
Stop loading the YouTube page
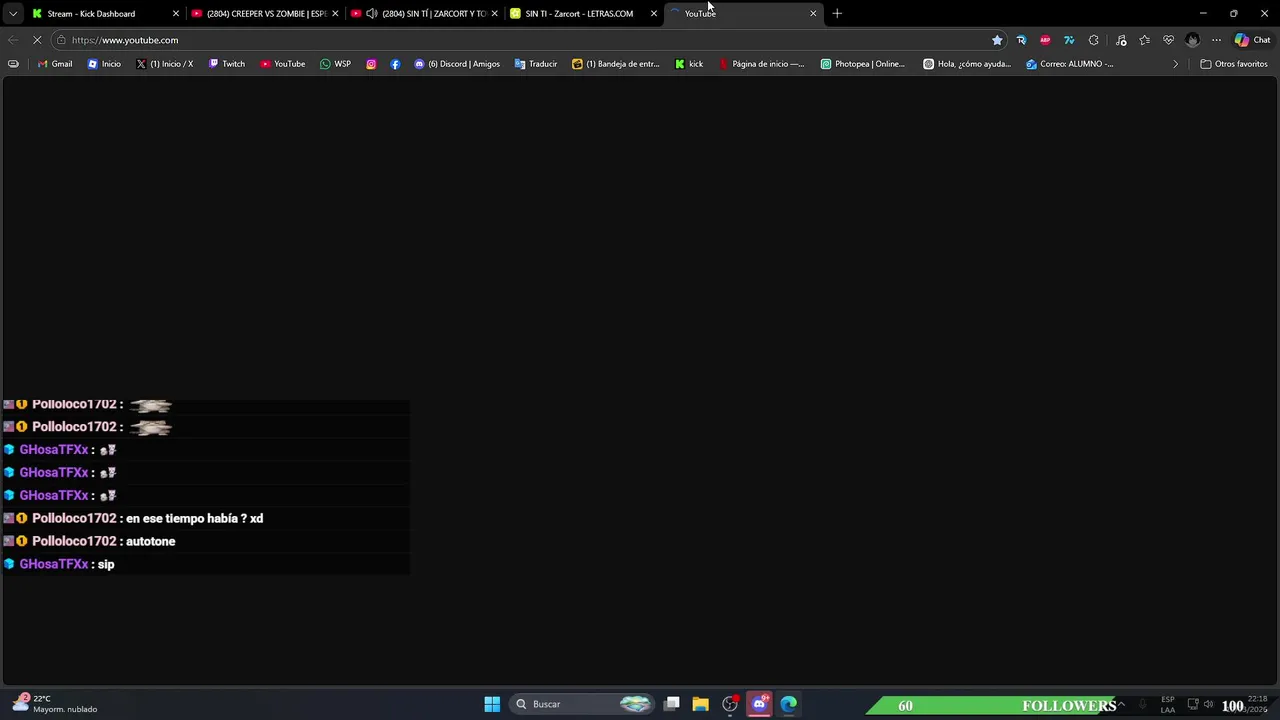click(x=37, y=40)
